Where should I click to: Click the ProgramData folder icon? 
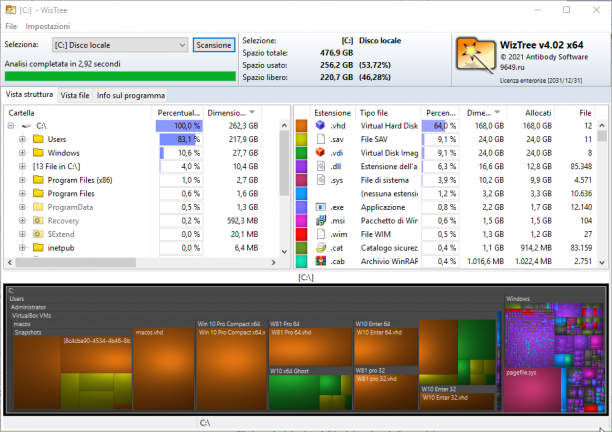38,207
